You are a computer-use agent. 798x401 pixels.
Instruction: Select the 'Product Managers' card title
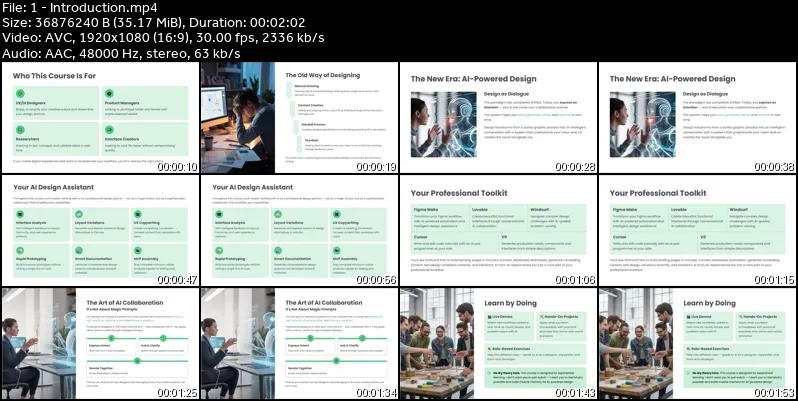point(122,103)
